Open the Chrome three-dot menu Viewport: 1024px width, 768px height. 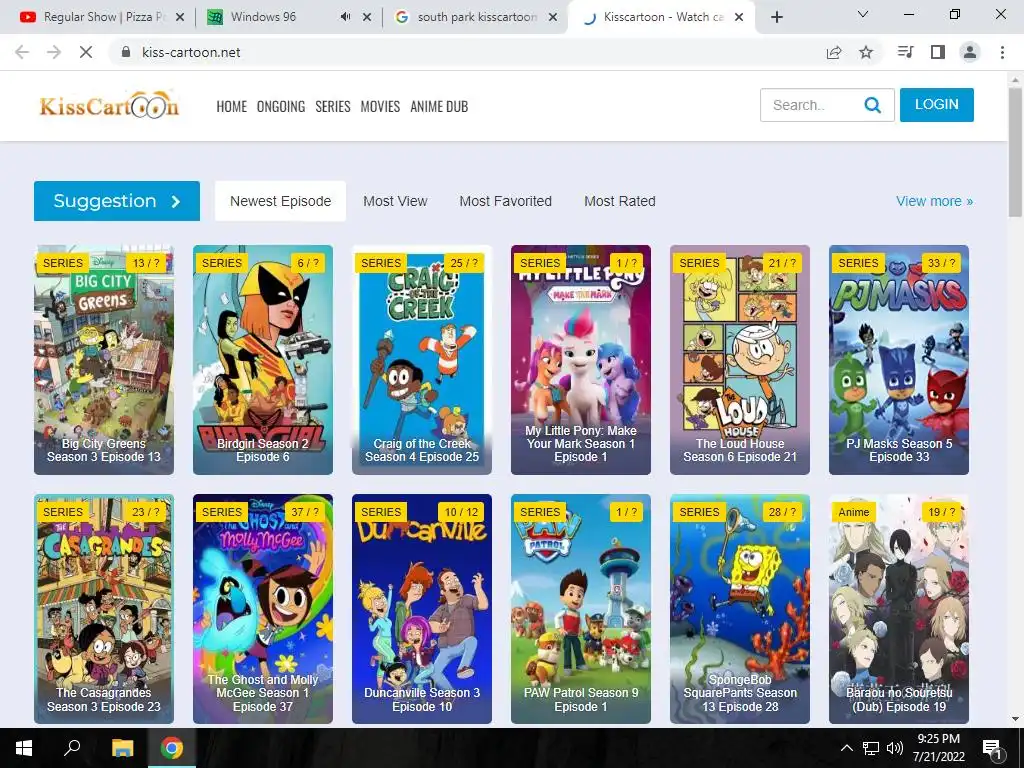tap(1002, 52)
